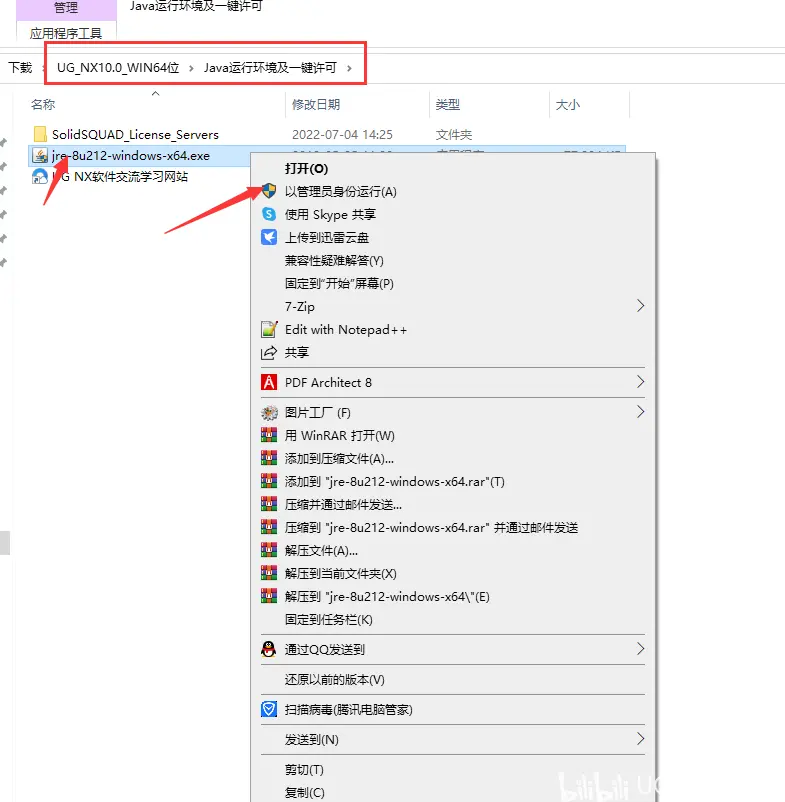Open chevron after UG_NX10.0_WIN64位 in address bar
The image size is (785, 802).
click(191, 68)
